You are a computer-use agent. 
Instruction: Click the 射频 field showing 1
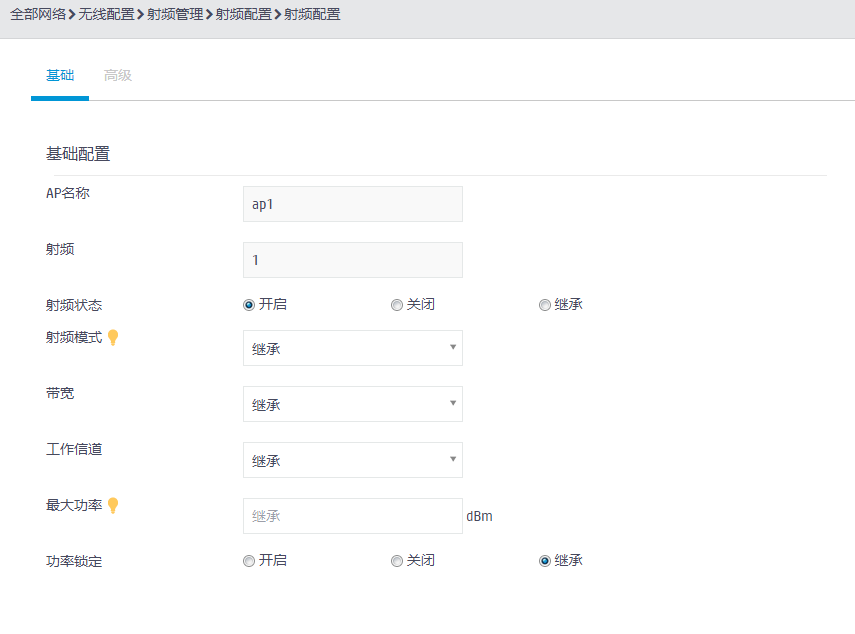click(x=352, y=260)
